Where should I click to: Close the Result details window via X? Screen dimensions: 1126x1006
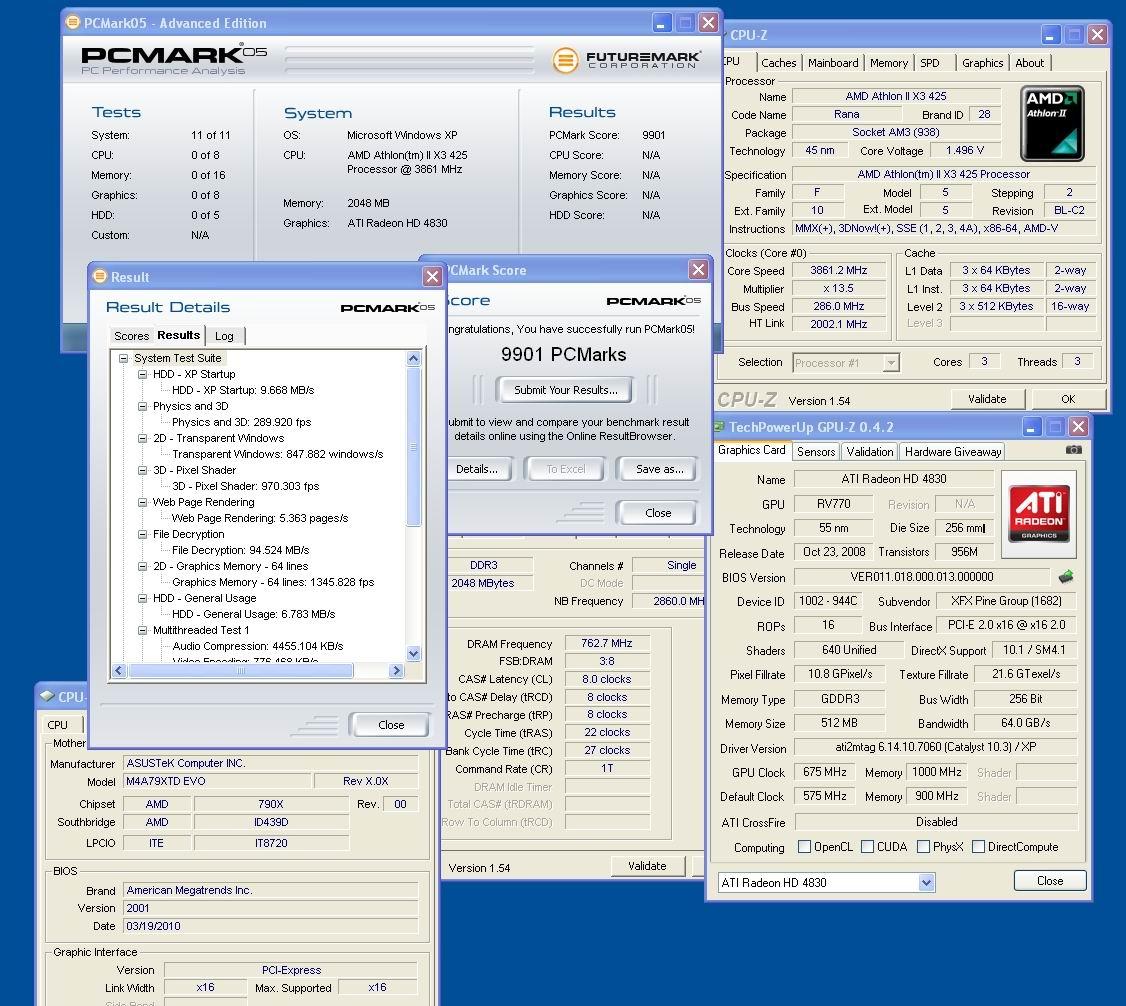click(x=432, y=276)
